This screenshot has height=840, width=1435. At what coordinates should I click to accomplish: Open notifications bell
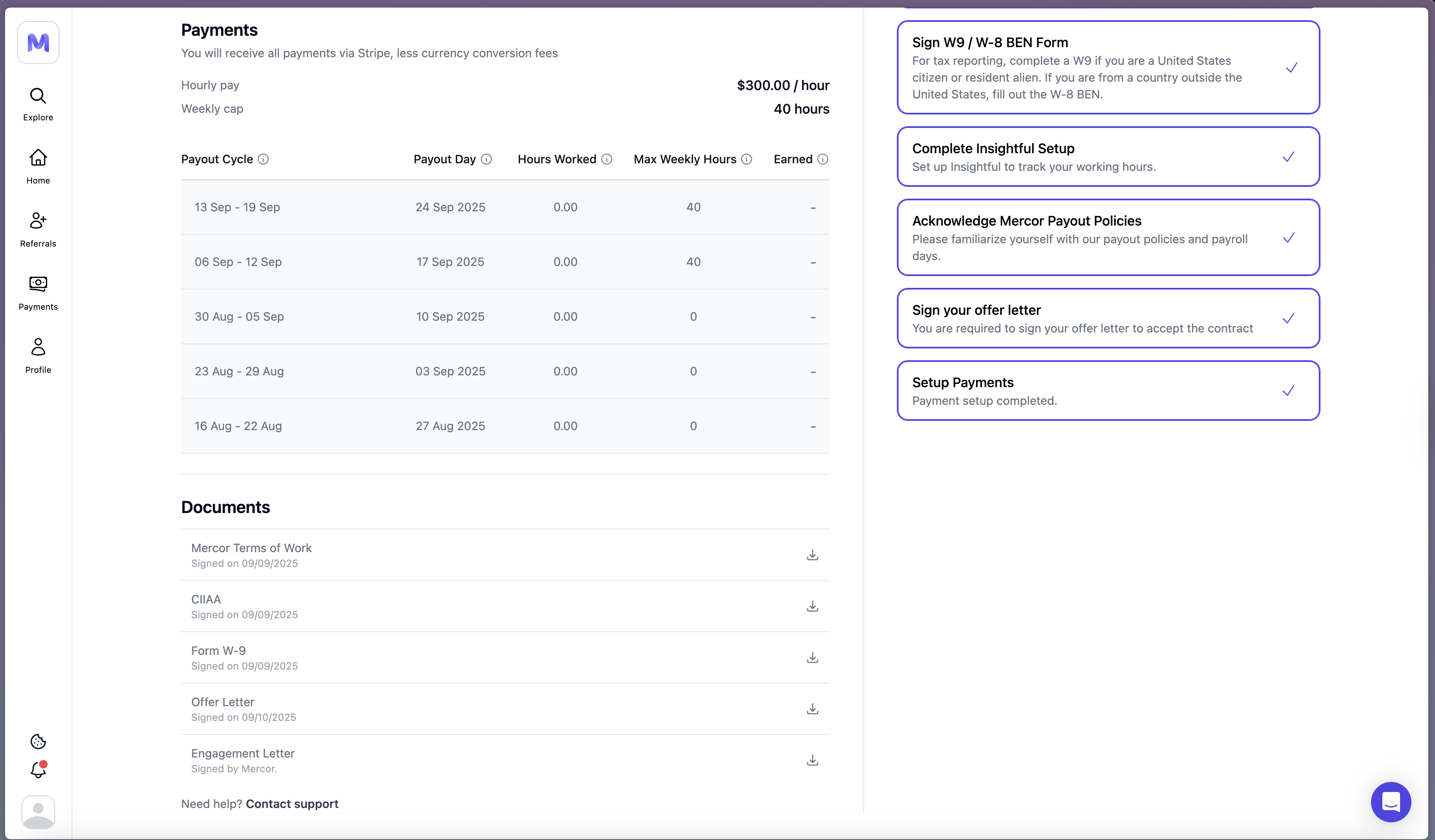pyautogui.click(x=38, y=769)
